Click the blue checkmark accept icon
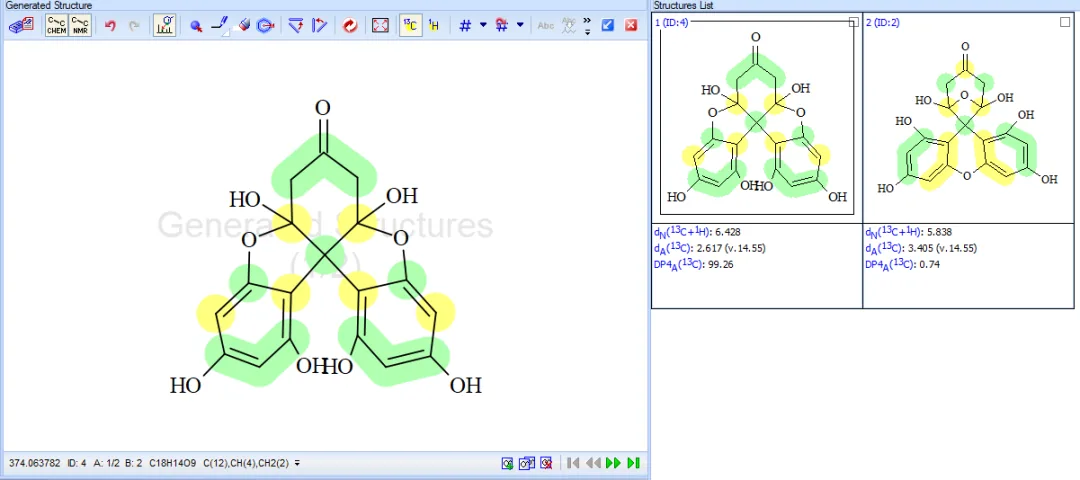Screen dimensions: 1080x480 (x=608, y=25)
